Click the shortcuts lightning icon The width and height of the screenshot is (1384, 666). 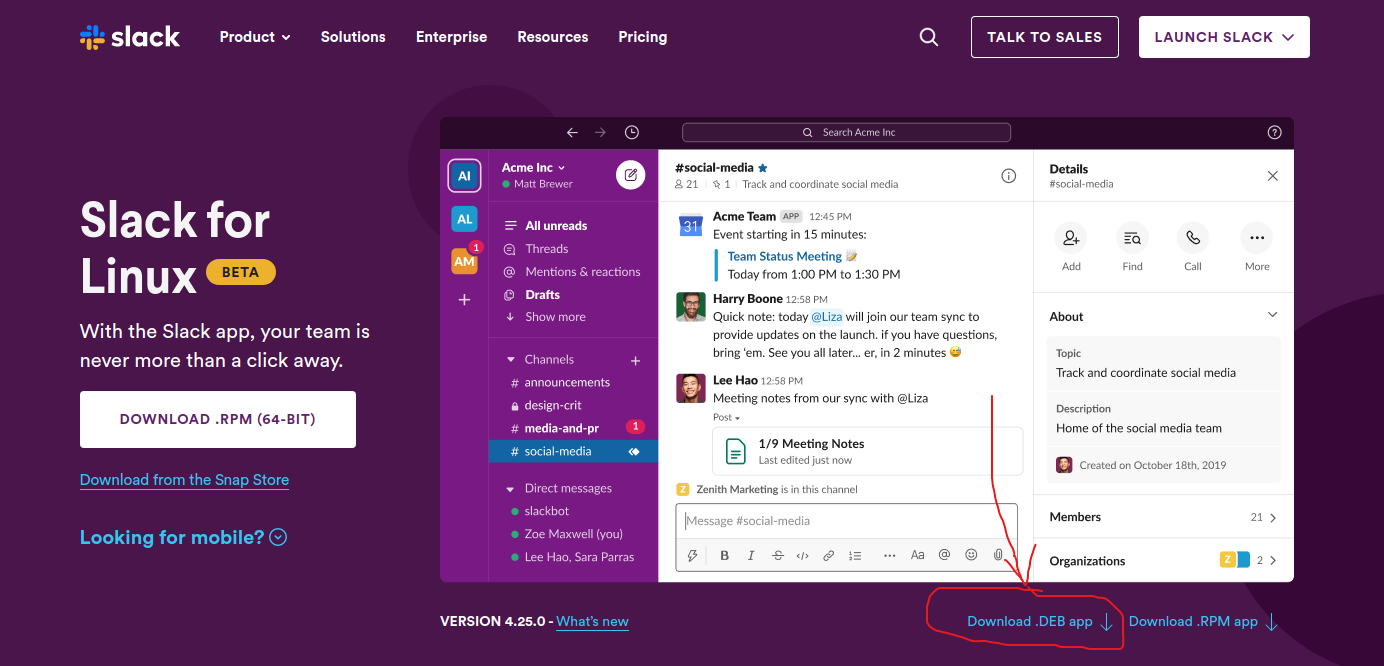[x=692, y=555]
